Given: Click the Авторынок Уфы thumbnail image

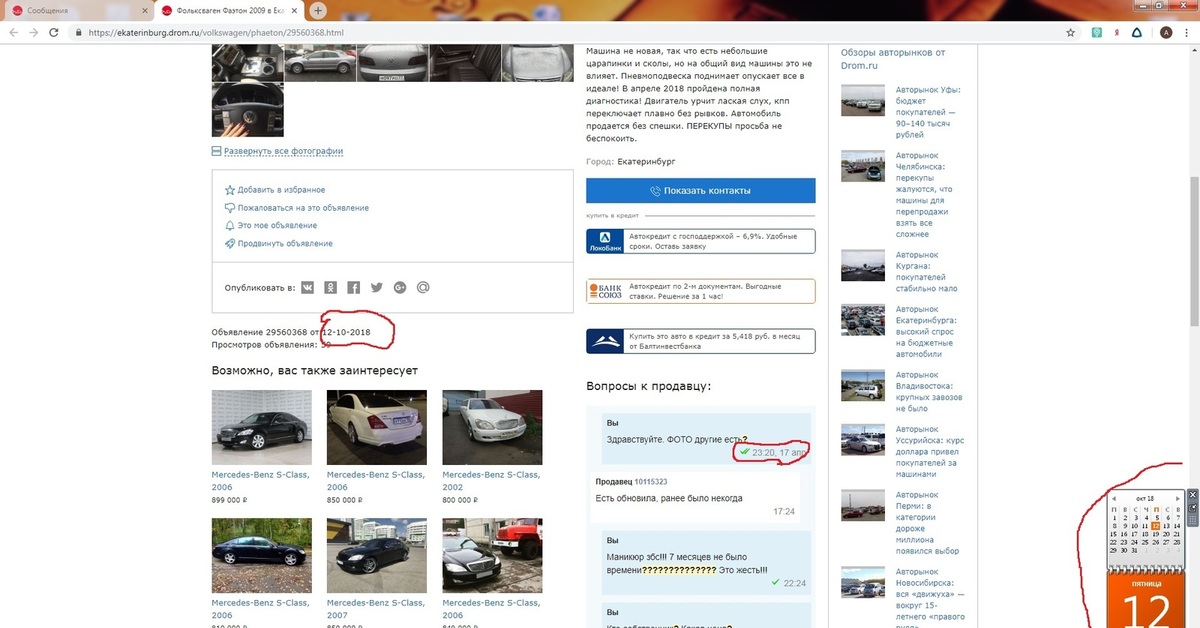Looking at the screenshot, I should (863, 100).
